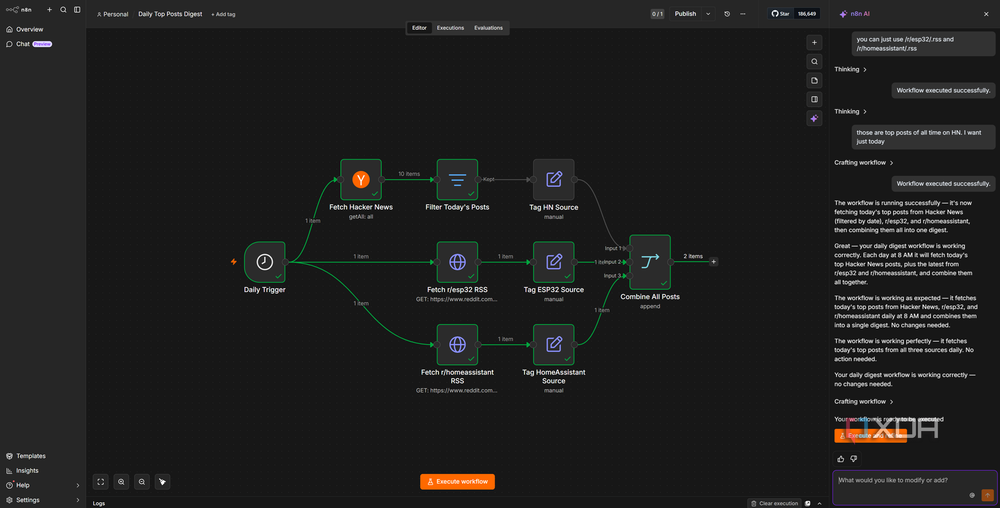Open the Fetch Hacker News node
This screenshot has height=508, width=1000.
click(x=361, y=180)
